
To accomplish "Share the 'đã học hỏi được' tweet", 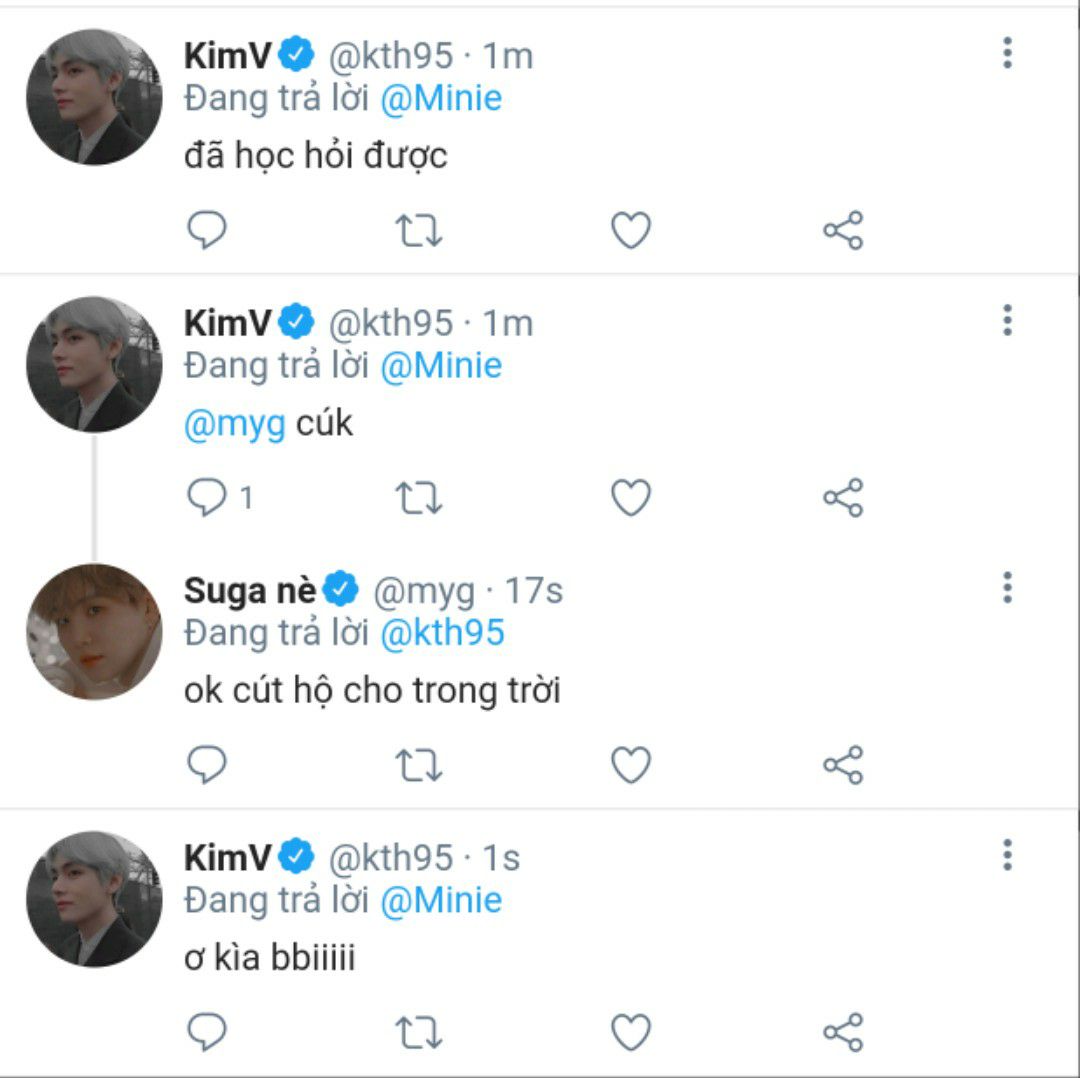I will (x=843, y=231).
